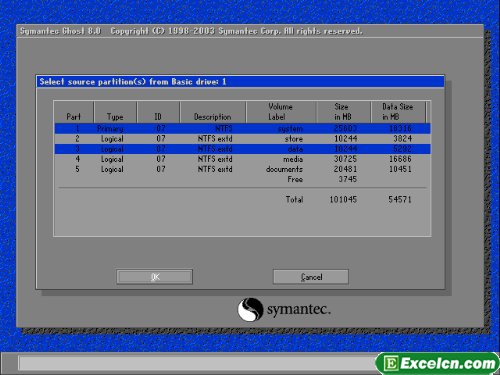The image size is (500, 375).
Task: Select partition 1 Primary NTFS system row
Action: [x=242, y=129]
